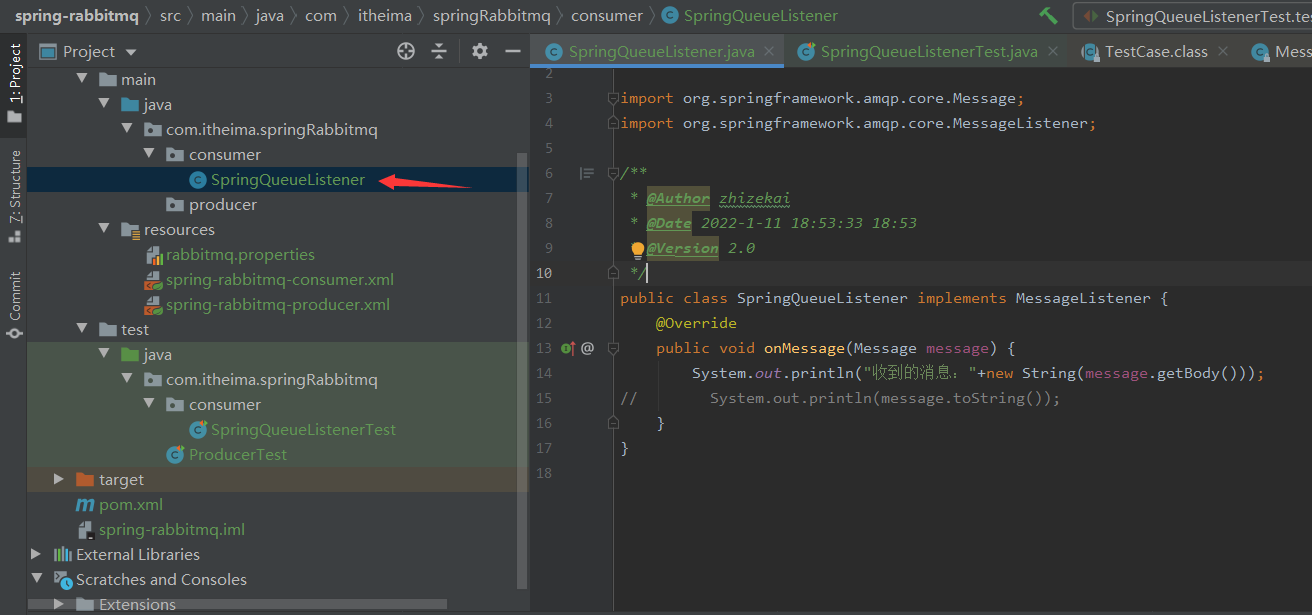Fold the Javadoc comment at line 6
Screen dimensions: 1312x615
click(x=614, y=173)
